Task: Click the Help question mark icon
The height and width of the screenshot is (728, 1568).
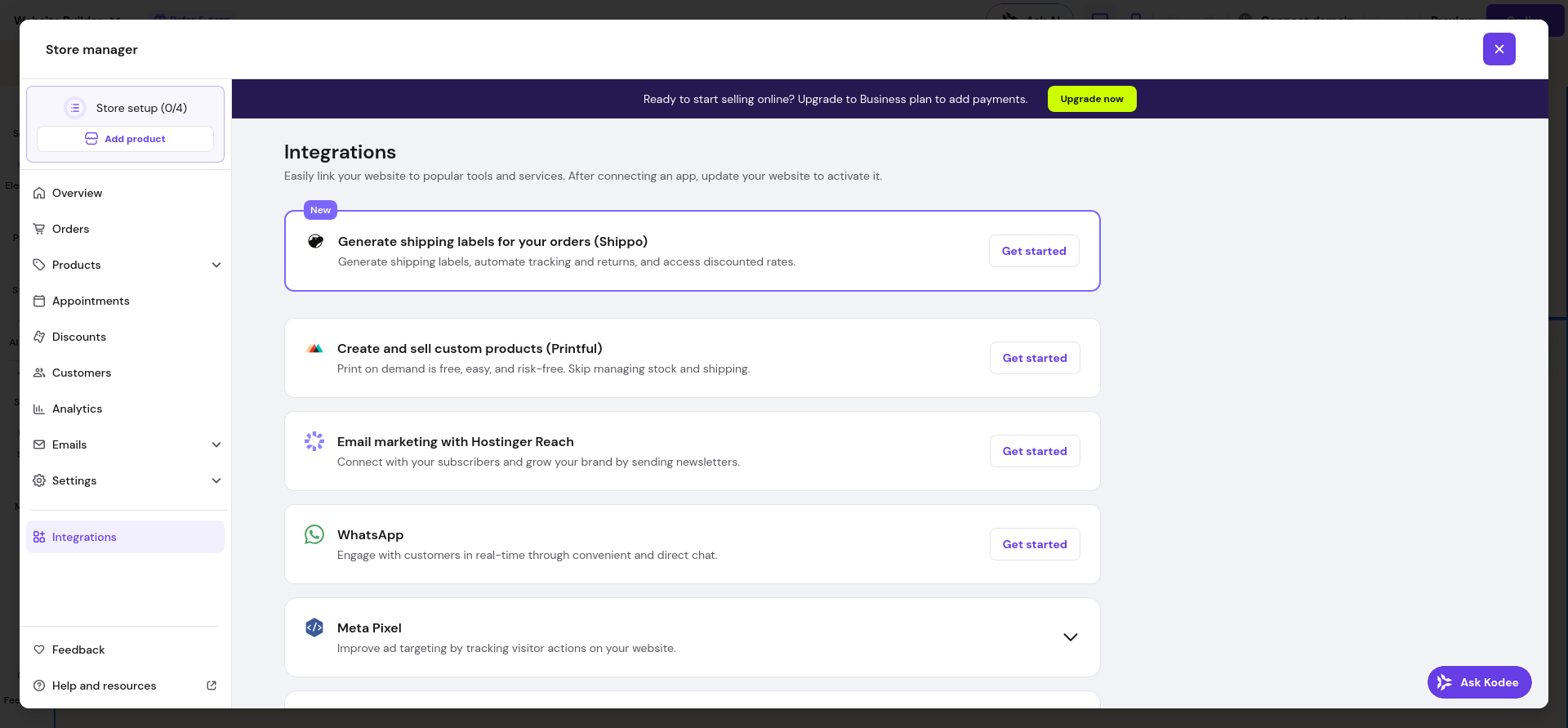Action: point(39,686)
